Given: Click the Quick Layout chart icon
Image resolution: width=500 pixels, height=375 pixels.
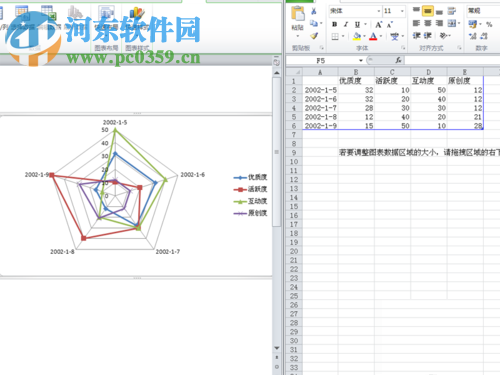Looking at the screenshot, I should [106, 13].
